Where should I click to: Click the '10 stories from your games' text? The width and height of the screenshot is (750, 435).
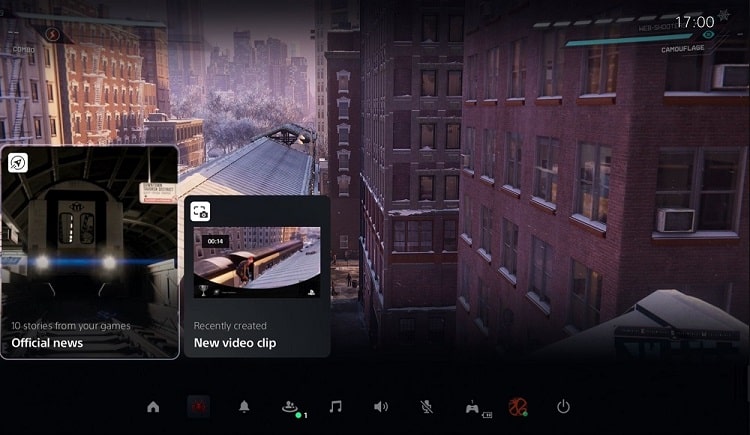click(71, 326)
